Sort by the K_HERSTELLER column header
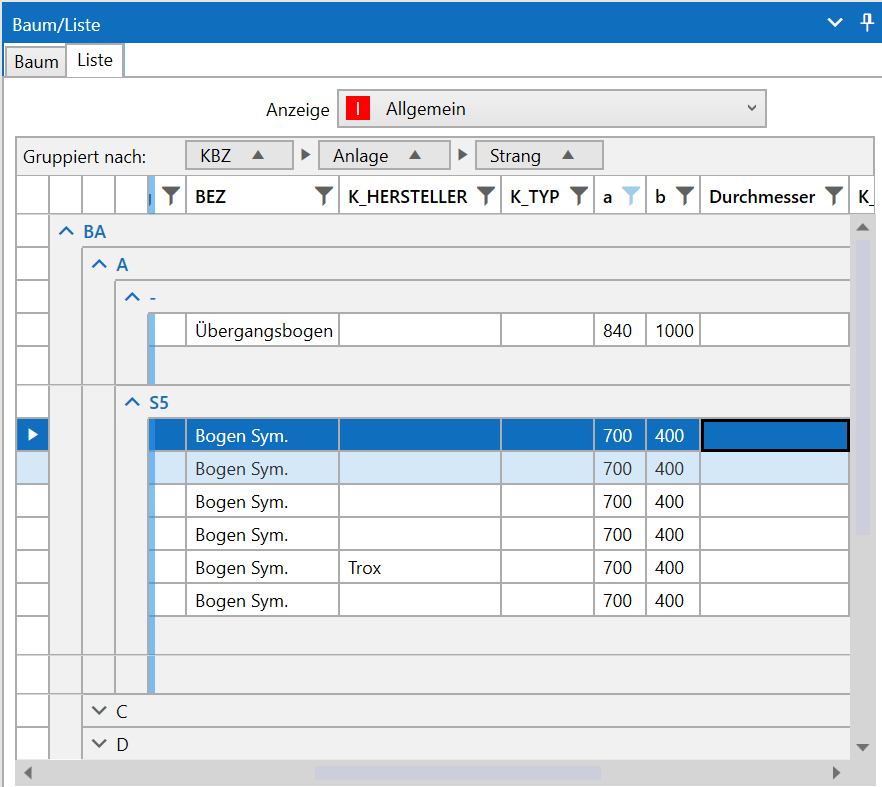This screenshot has width=882, height=787. (408, 196)
